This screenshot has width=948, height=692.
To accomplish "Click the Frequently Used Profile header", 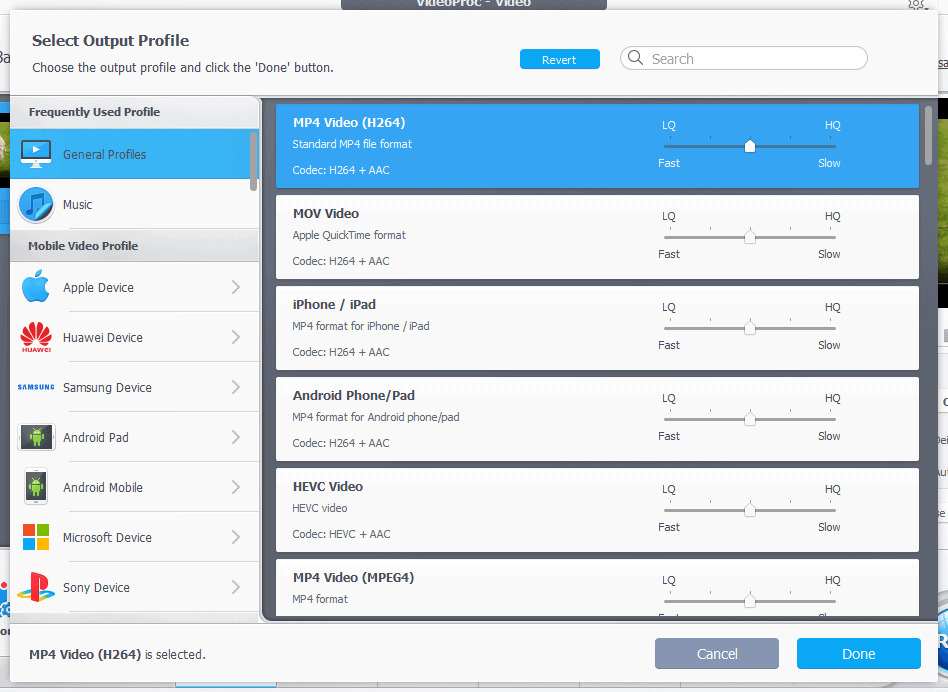I will (94, 112).
